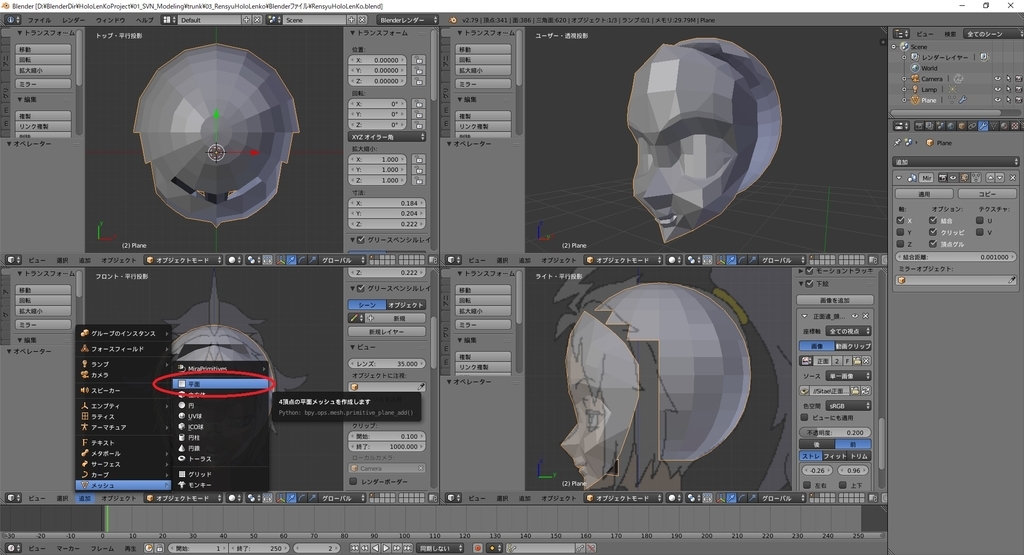Click the 画像を追加 add image button
1024x555 pixels.
(835, 300)
